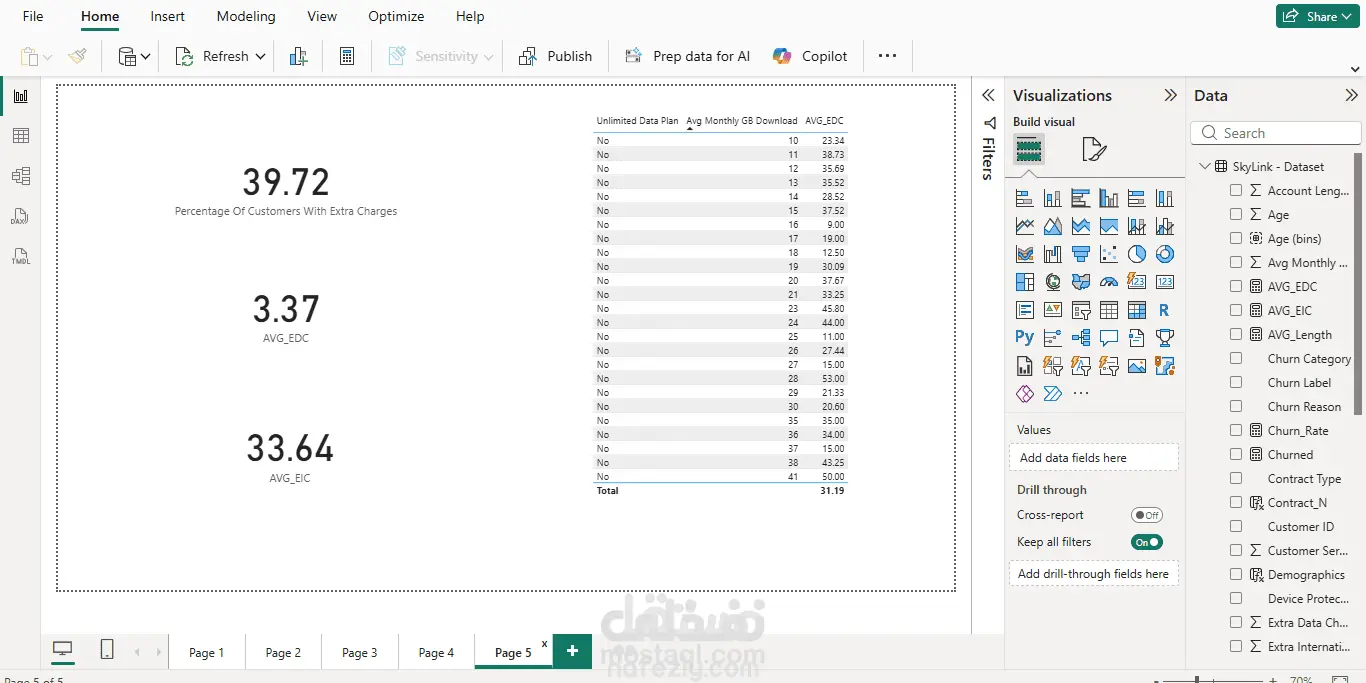Image resolution: width=1366 pixels, height=683 pixels.
Task: Open the Share dropdown button
Action: [1317, 16]
